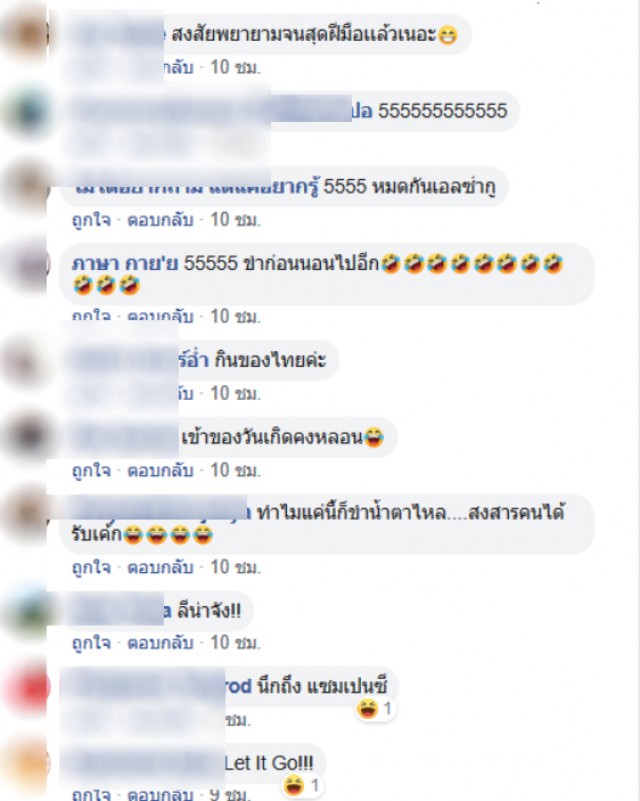Open the laughing reaction count on the แซมเปนซี comment

tap(375, 709)
